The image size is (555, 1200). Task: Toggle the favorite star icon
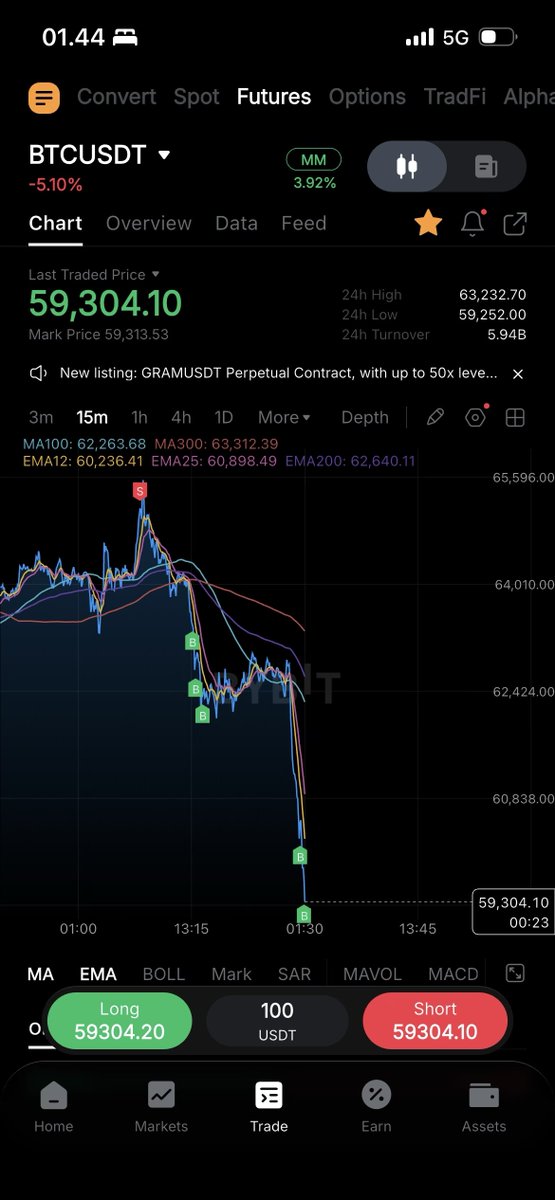point(428,223)
